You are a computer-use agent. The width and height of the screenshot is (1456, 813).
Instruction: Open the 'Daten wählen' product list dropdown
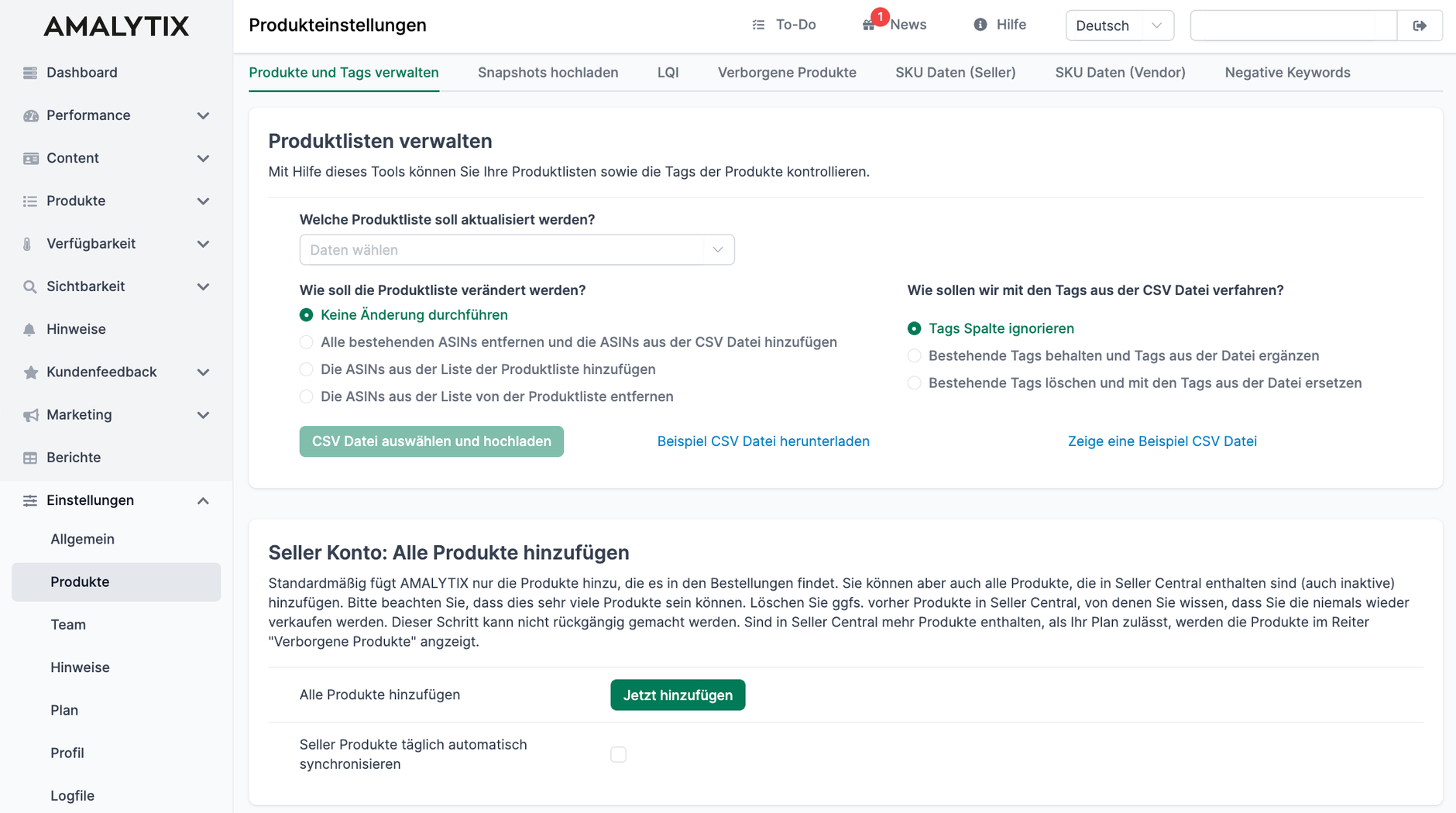point(517,250)
